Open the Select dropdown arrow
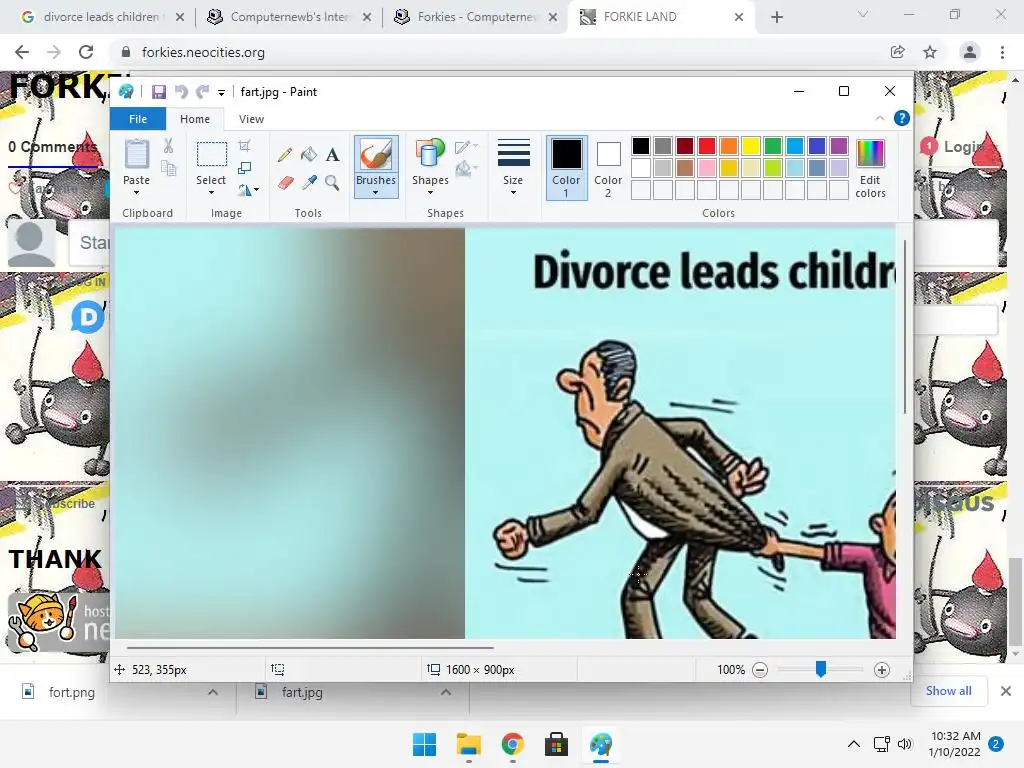This screenshot has height=768, width=1024. (x=211, y=193)
